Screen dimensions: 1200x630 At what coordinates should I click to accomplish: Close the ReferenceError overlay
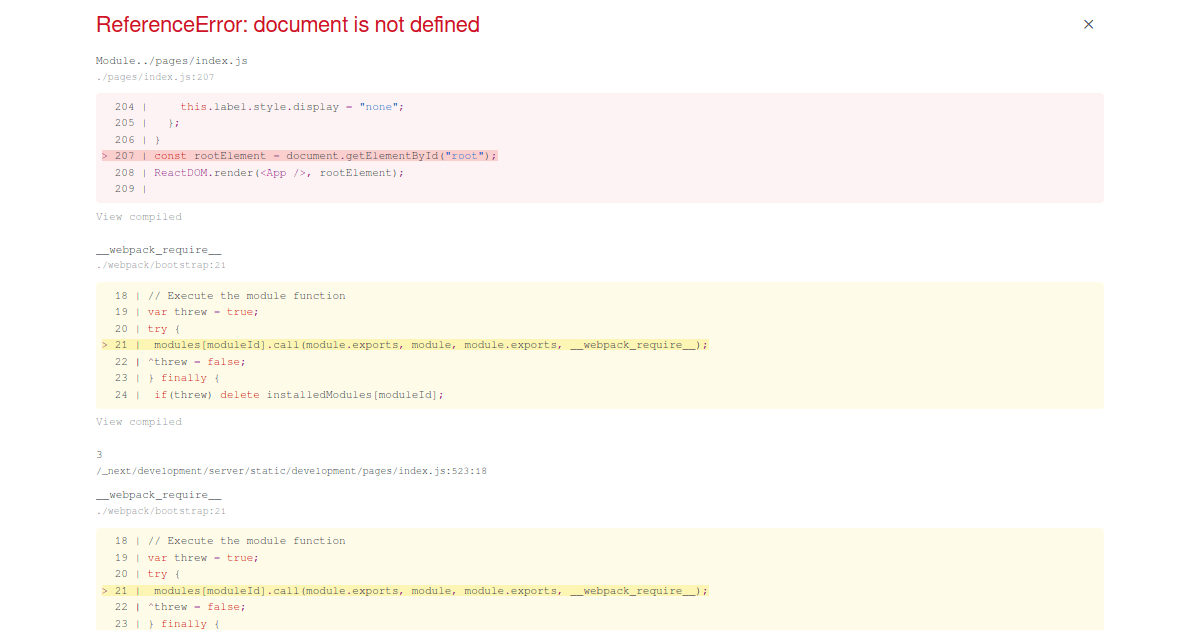click(1088, 24)
